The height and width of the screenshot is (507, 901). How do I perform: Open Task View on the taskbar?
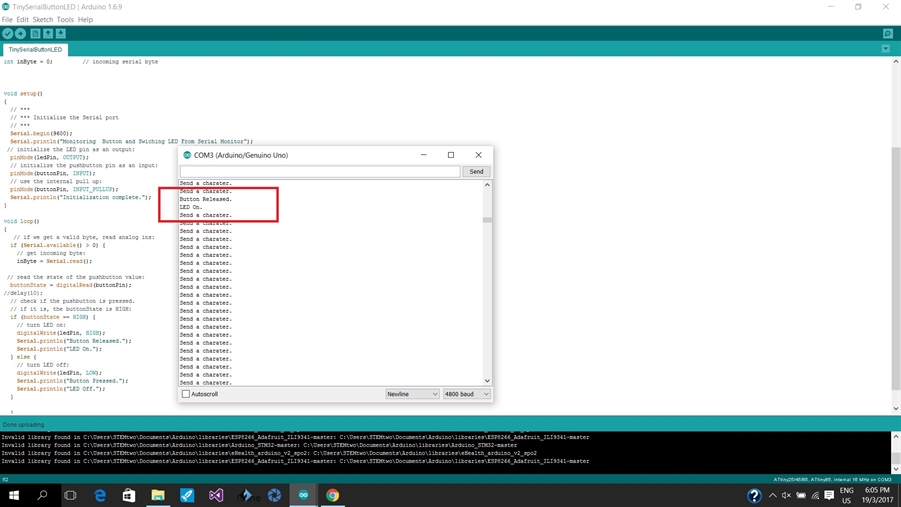tap(70, 495)
